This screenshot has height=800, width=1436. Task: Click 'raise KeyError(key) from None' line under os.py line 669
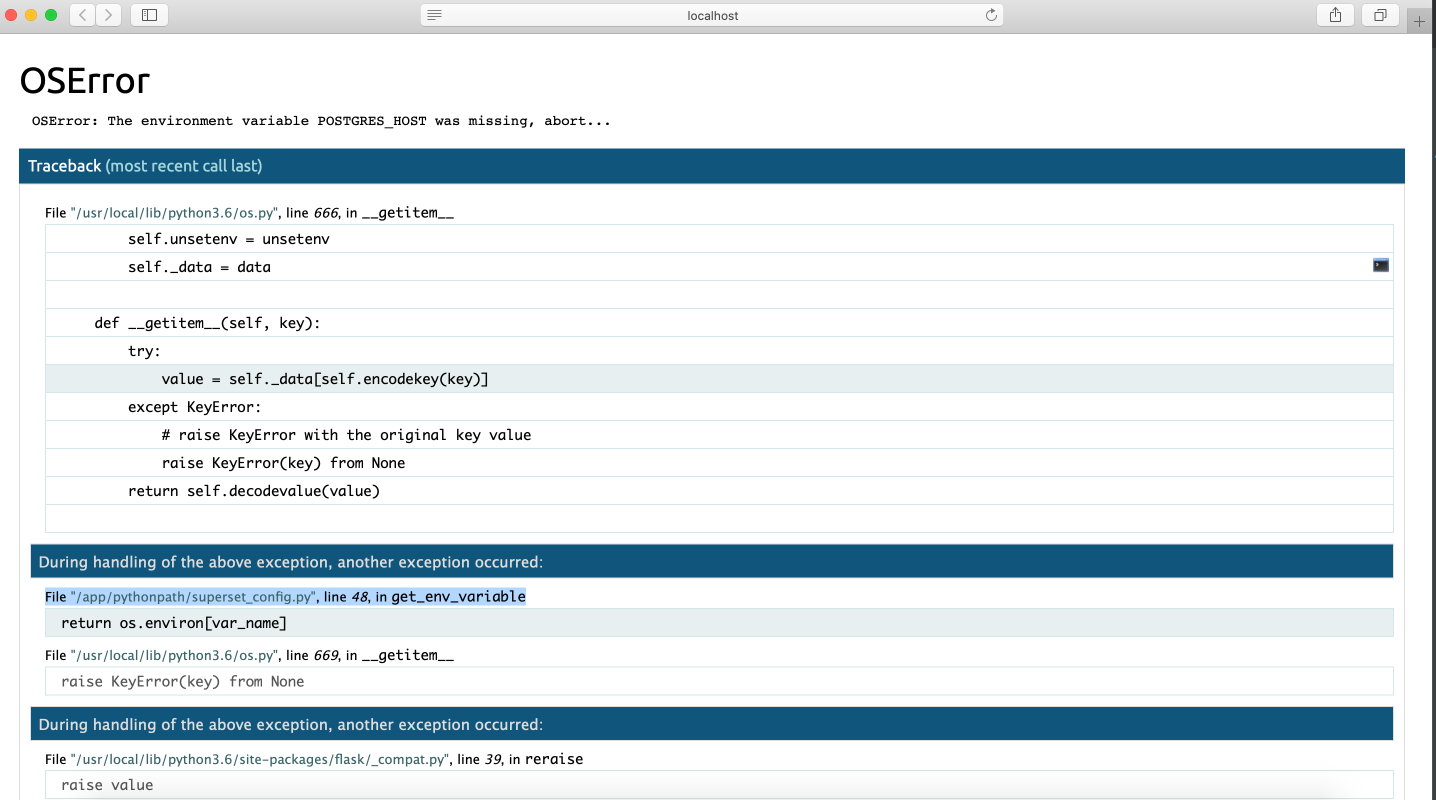(x=719, y=681)
